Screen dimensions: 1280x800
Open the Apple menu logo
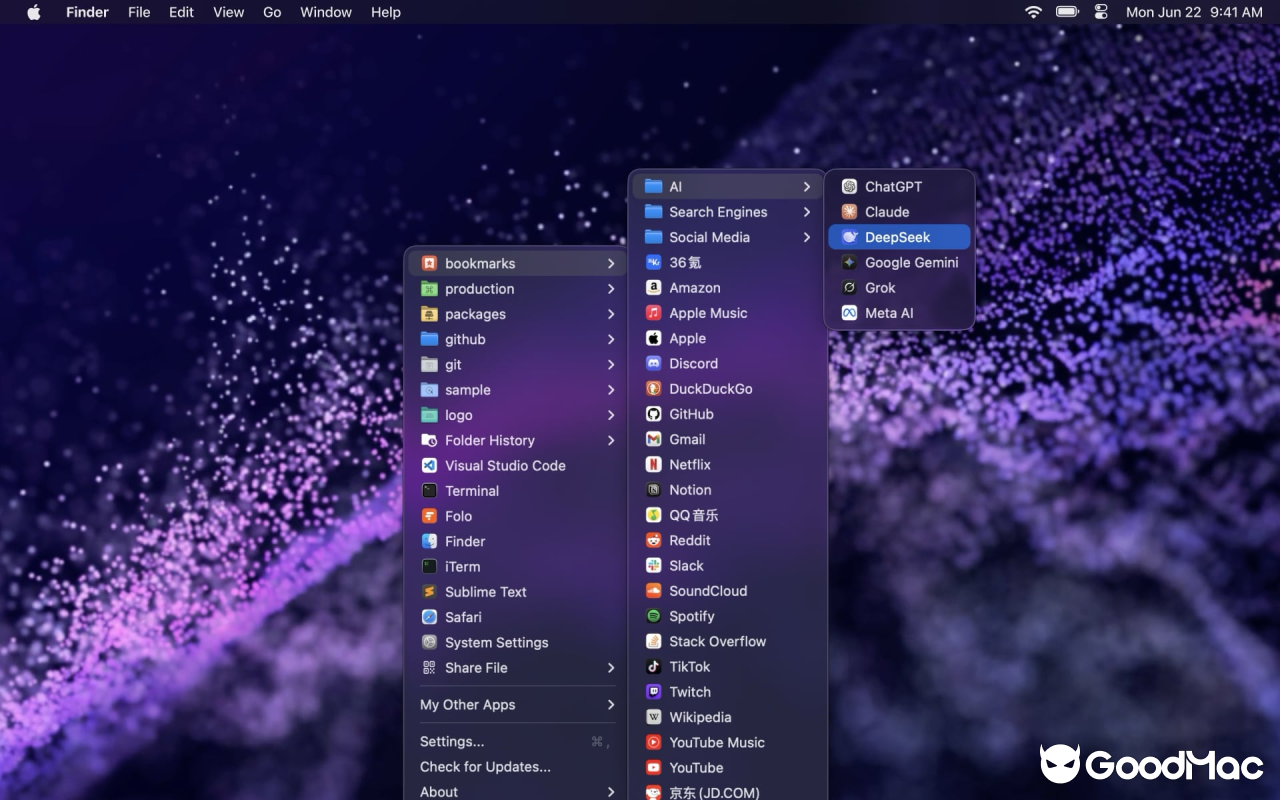point(34,12)
